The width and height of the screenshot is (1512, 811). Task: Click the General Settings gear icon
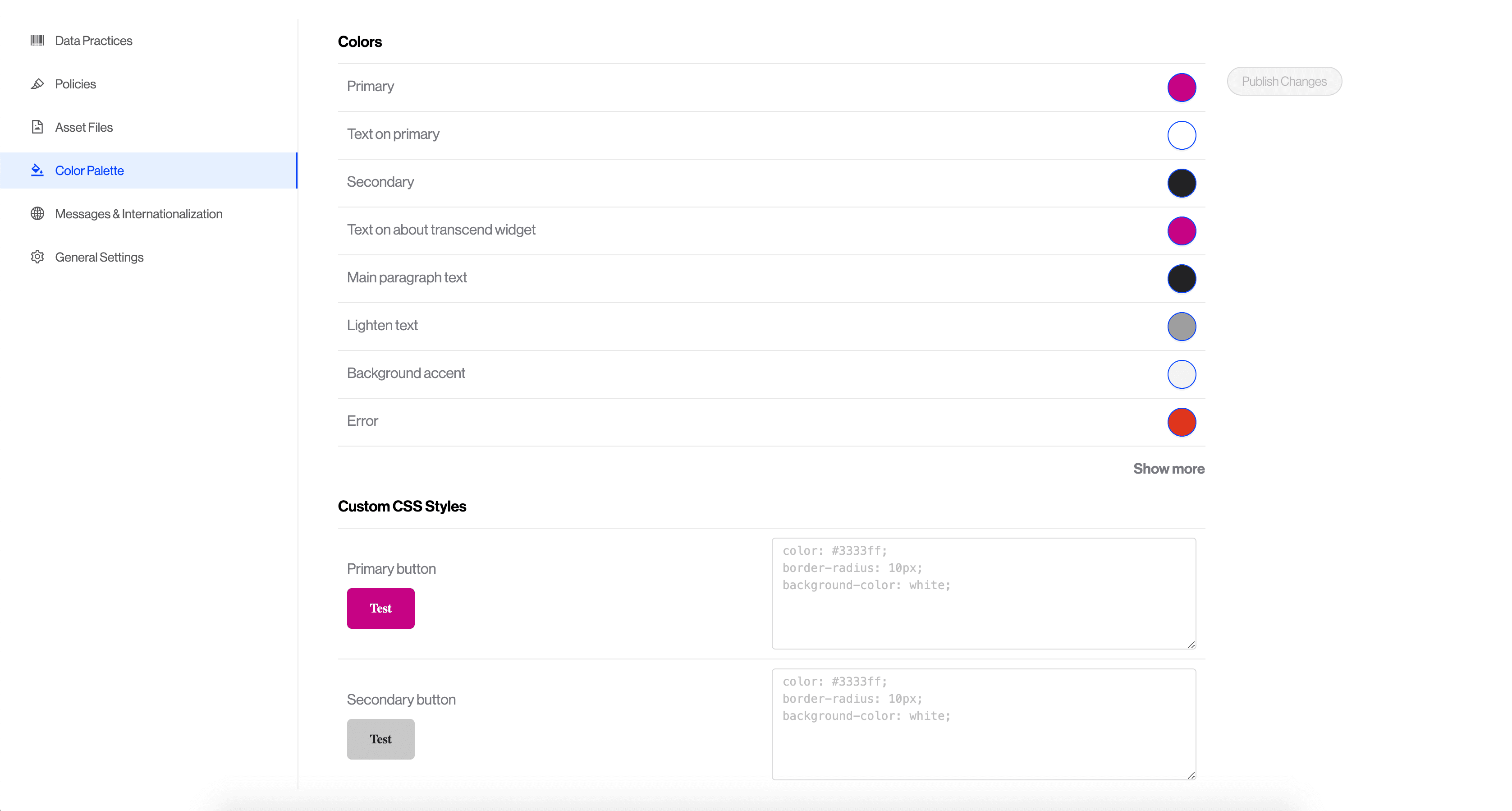pyautogui.click(x=37, y=257)
